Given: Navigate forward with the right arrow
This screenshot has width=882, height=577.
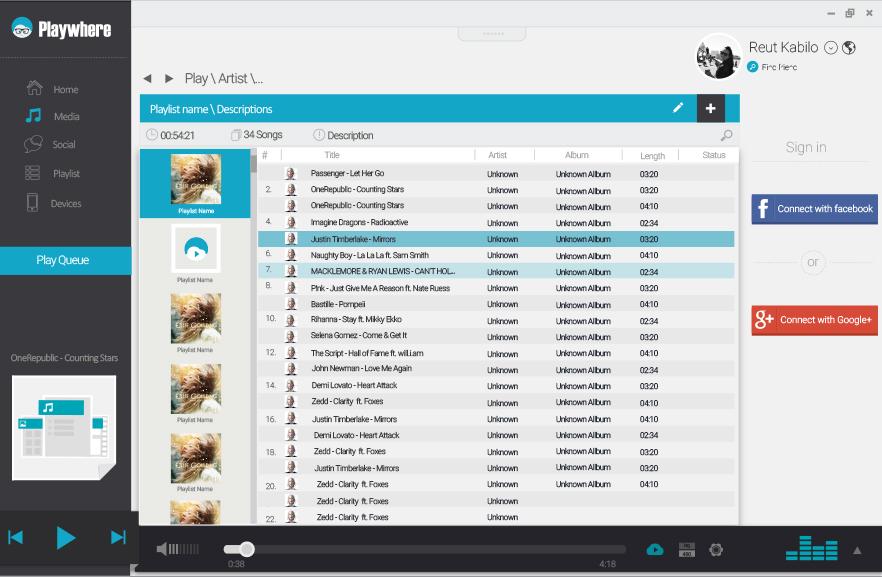Looking at the screenshot, I should click(169, 78).
